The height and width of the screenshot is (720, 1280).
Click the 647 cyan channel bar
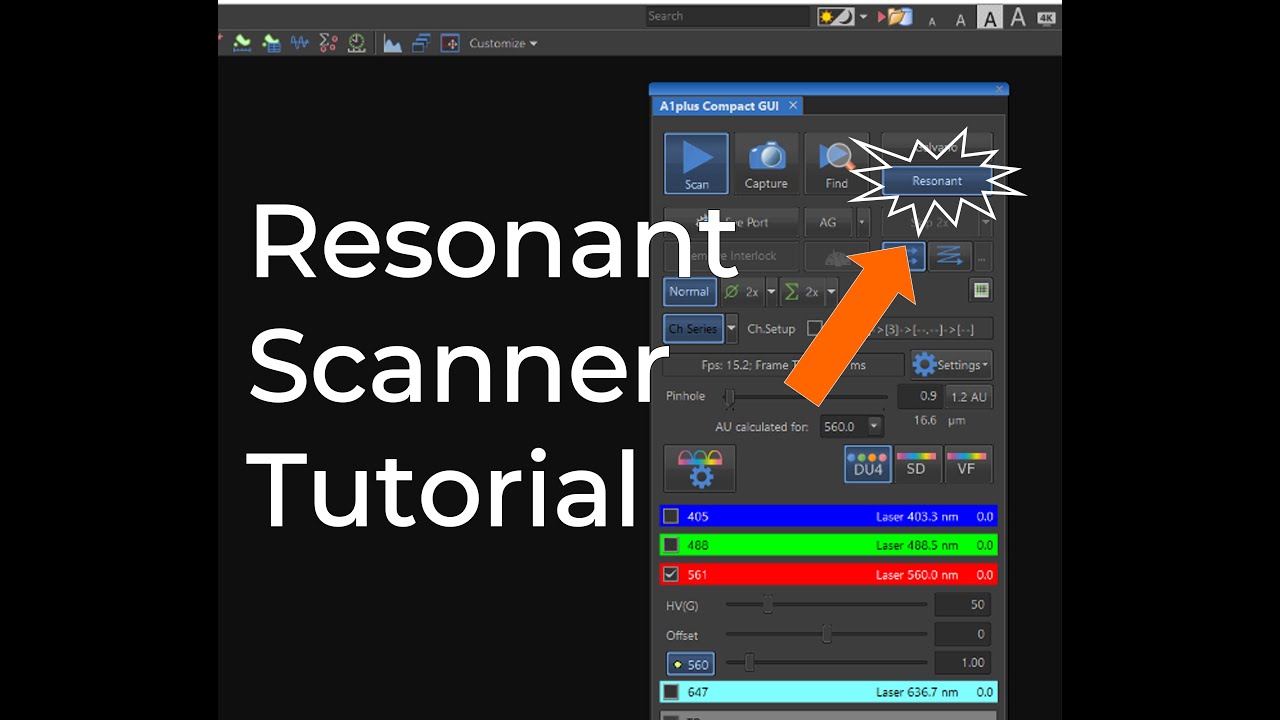(x=829, y=692)
